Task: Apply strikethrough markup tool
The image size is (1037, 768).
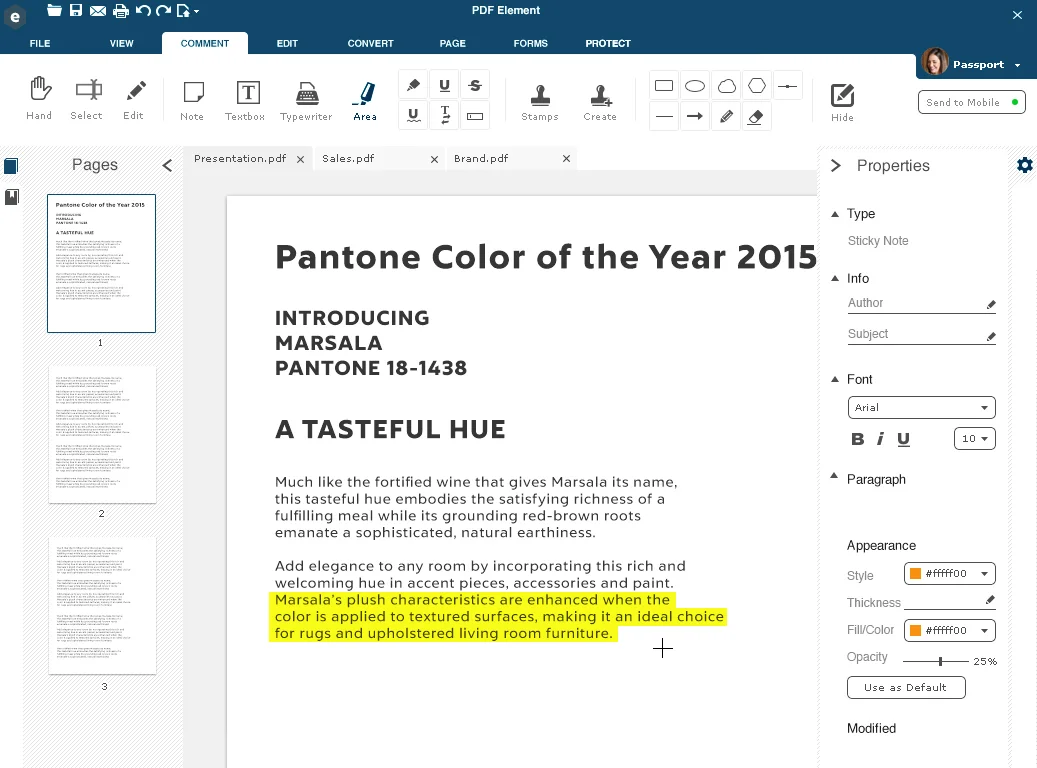Action: 475,85
